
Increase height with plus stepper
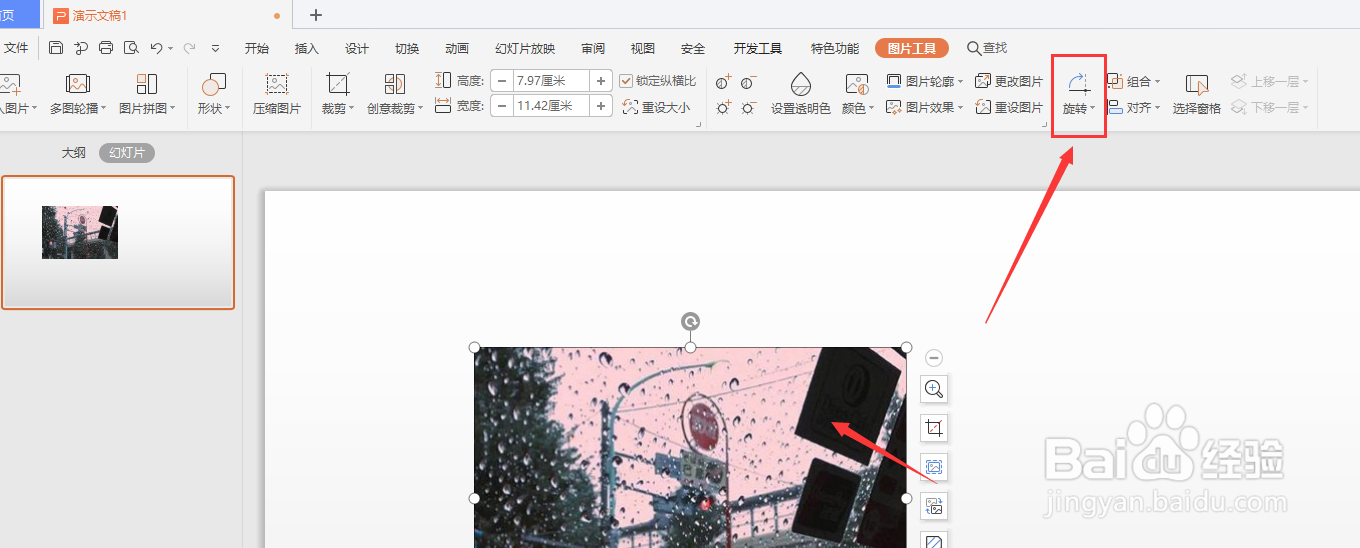click(601, 81)
